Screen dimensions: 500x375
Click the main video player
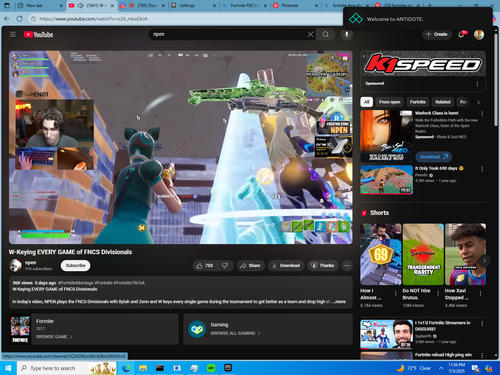click(x=181, y=147)
